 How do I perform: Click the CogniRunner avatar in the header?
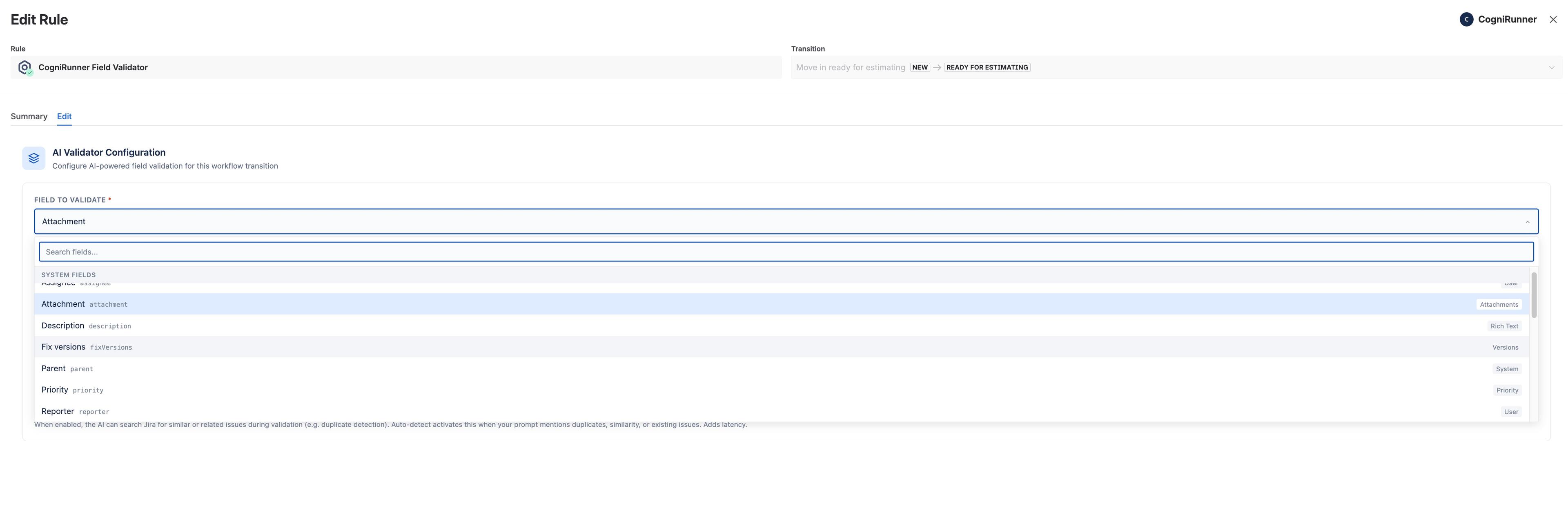click(x=1467, y=19)
